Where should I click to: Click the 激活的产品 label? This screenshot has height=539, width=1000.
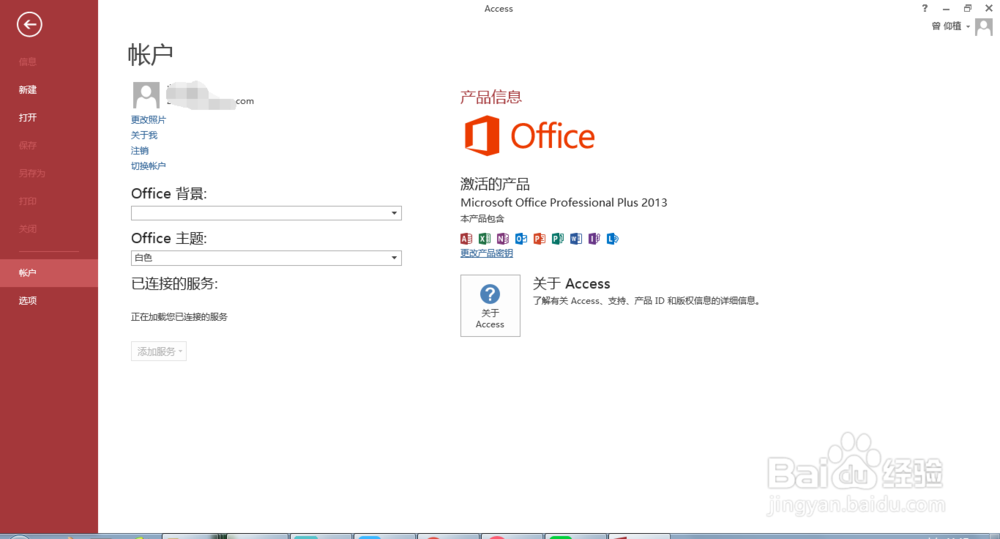495,184
